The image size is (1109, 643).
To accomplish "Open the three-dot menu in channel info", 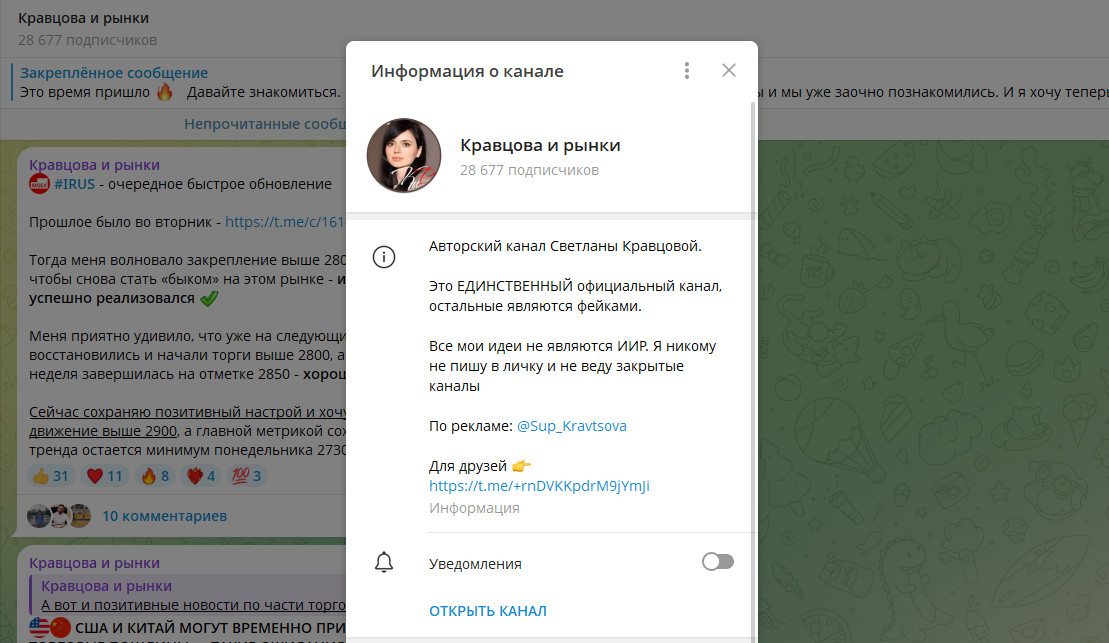I will pyautogui.click(x=687, y=70).
